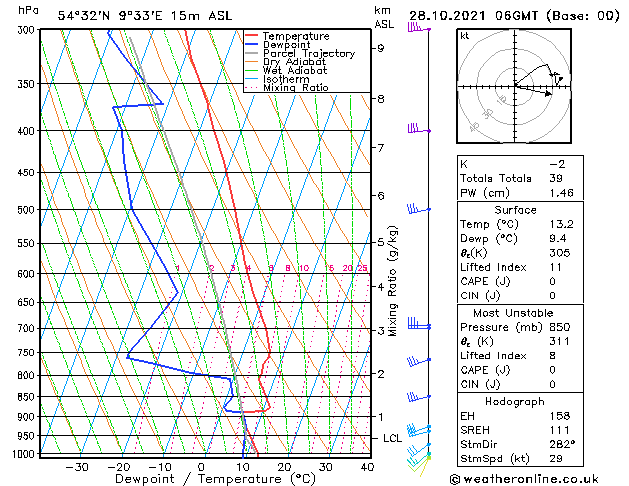
Task: Click the '40' temperature axis label
Action: (x=367, y=467)
